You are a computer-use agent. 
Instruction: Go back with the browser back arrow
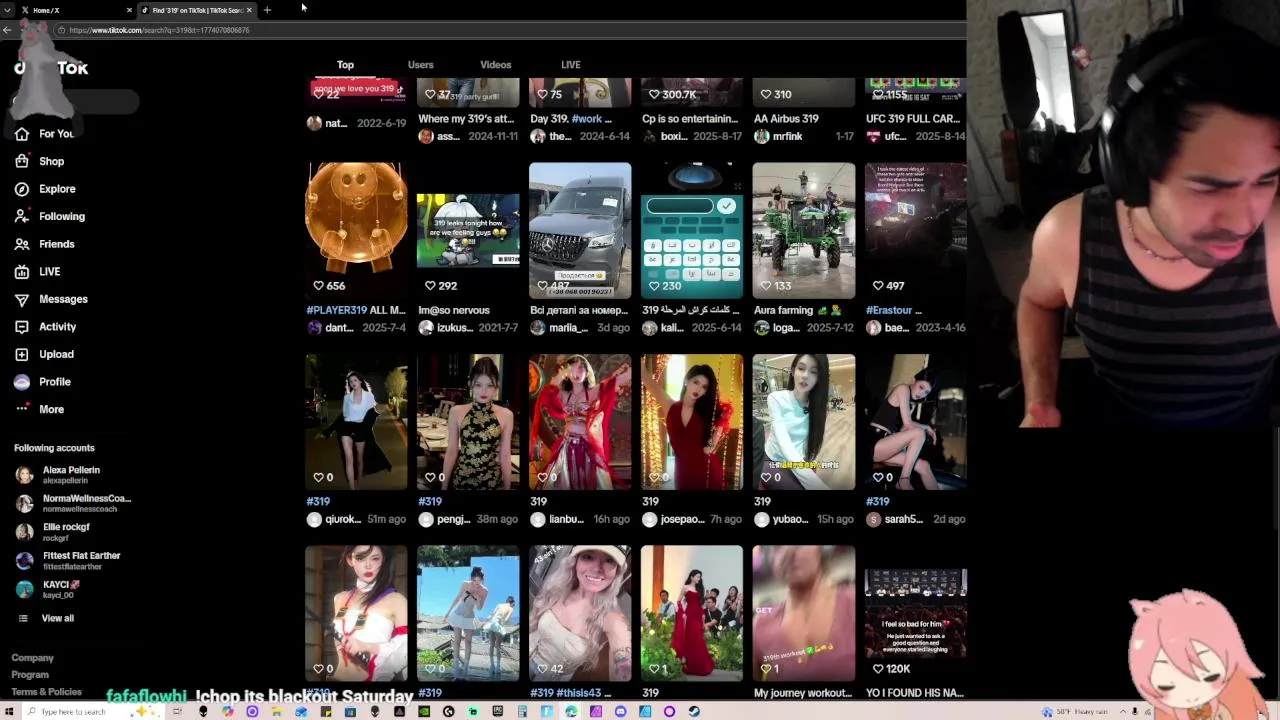point(7,30)
